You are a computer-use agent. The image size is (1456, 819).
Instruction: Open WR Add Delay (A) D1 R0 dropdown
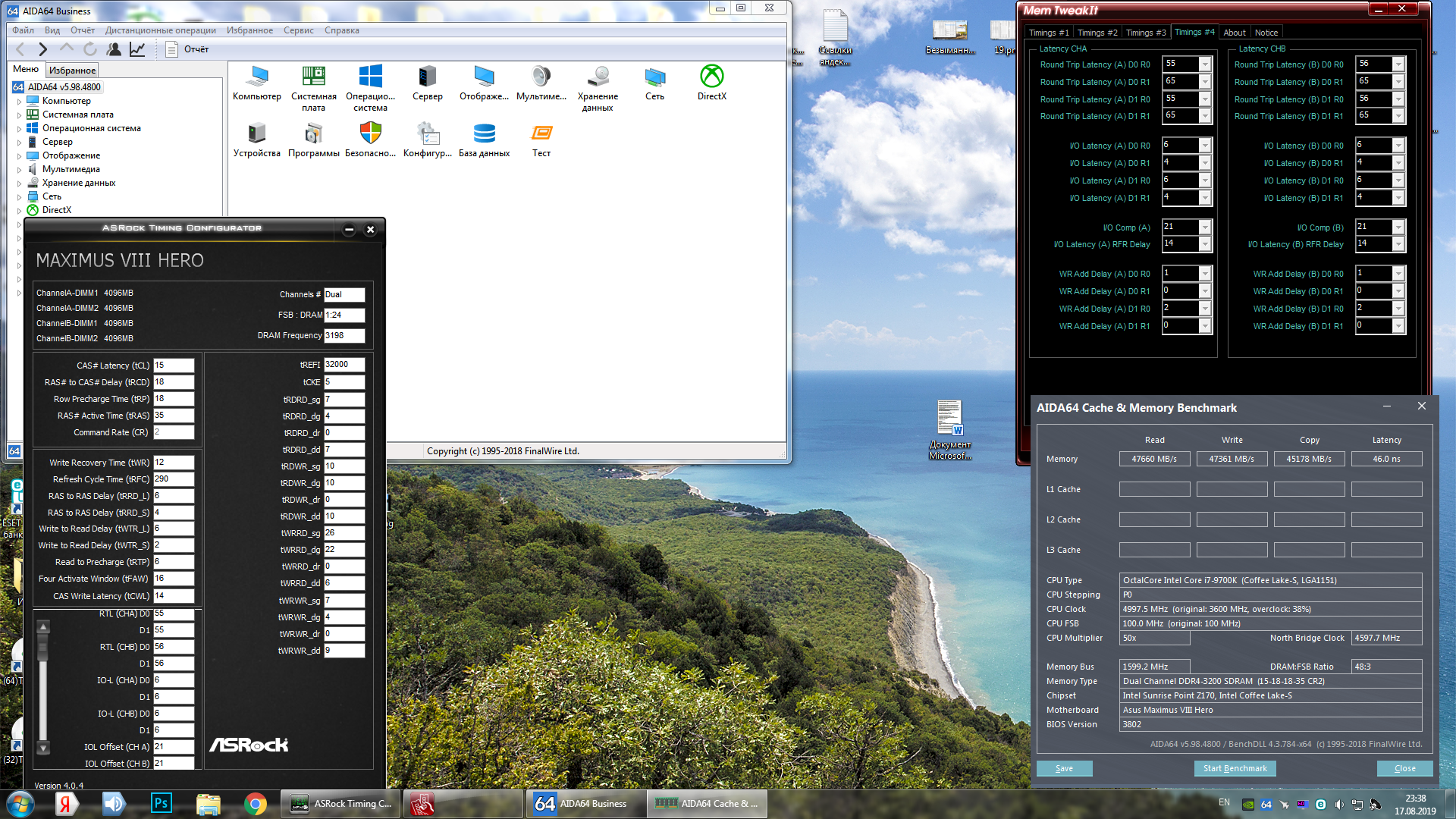(1204, 309)
